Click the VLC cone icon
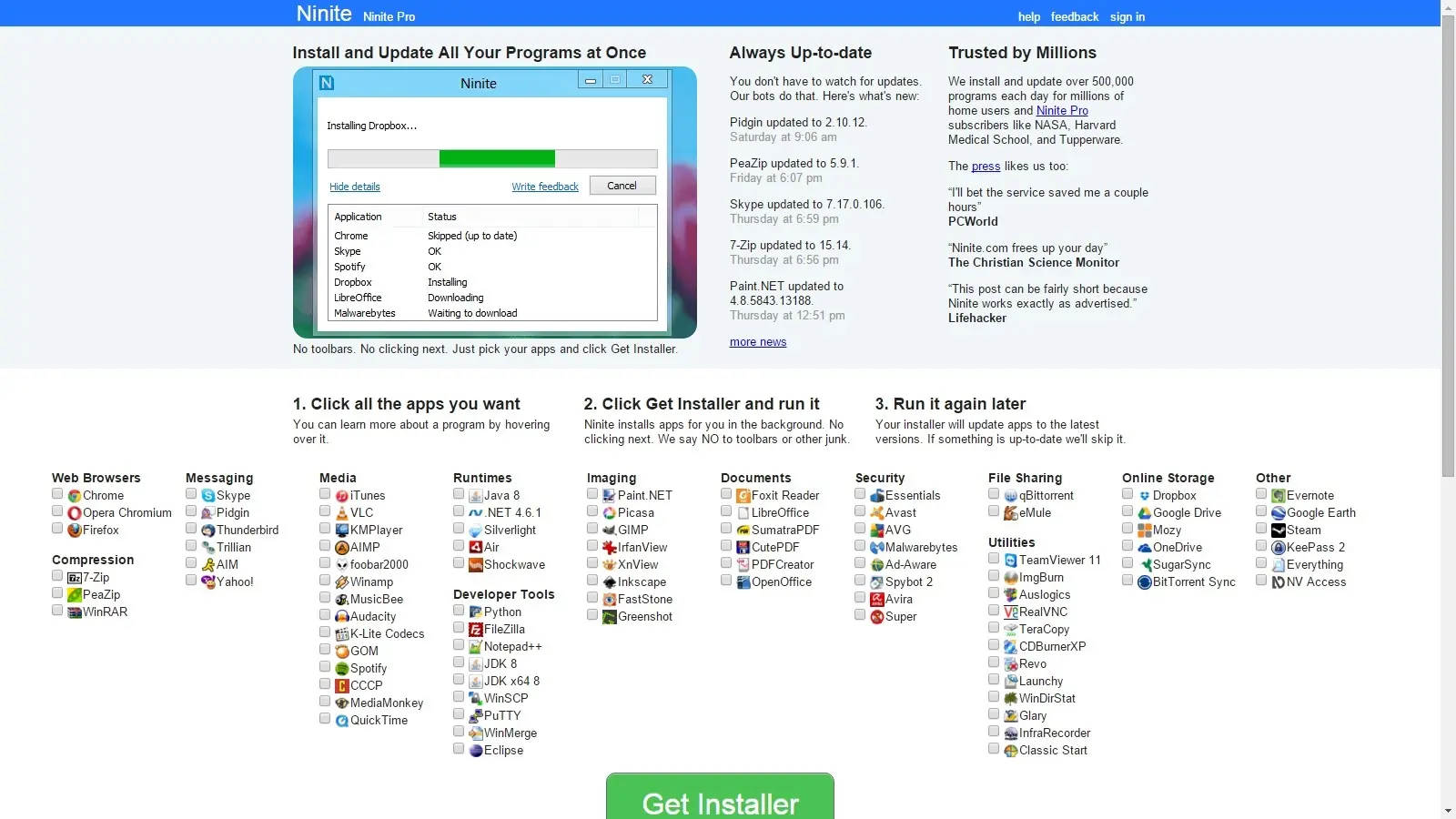Image resolution: width=1456 pixels, height=819 pixels. (x=342, y=513)
